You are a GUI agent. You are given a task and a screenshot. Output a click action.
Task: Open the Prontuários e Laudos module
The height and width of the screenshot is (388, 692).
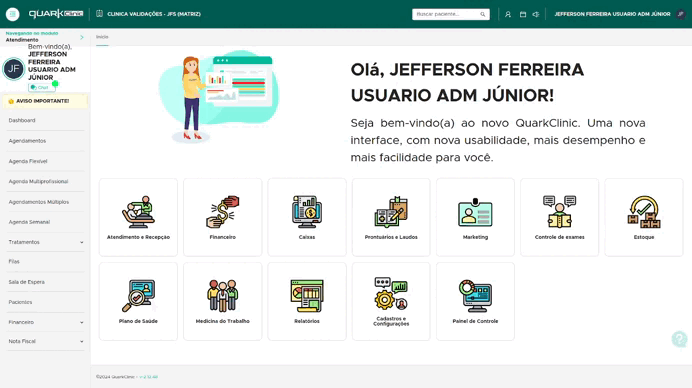[391, 217]
